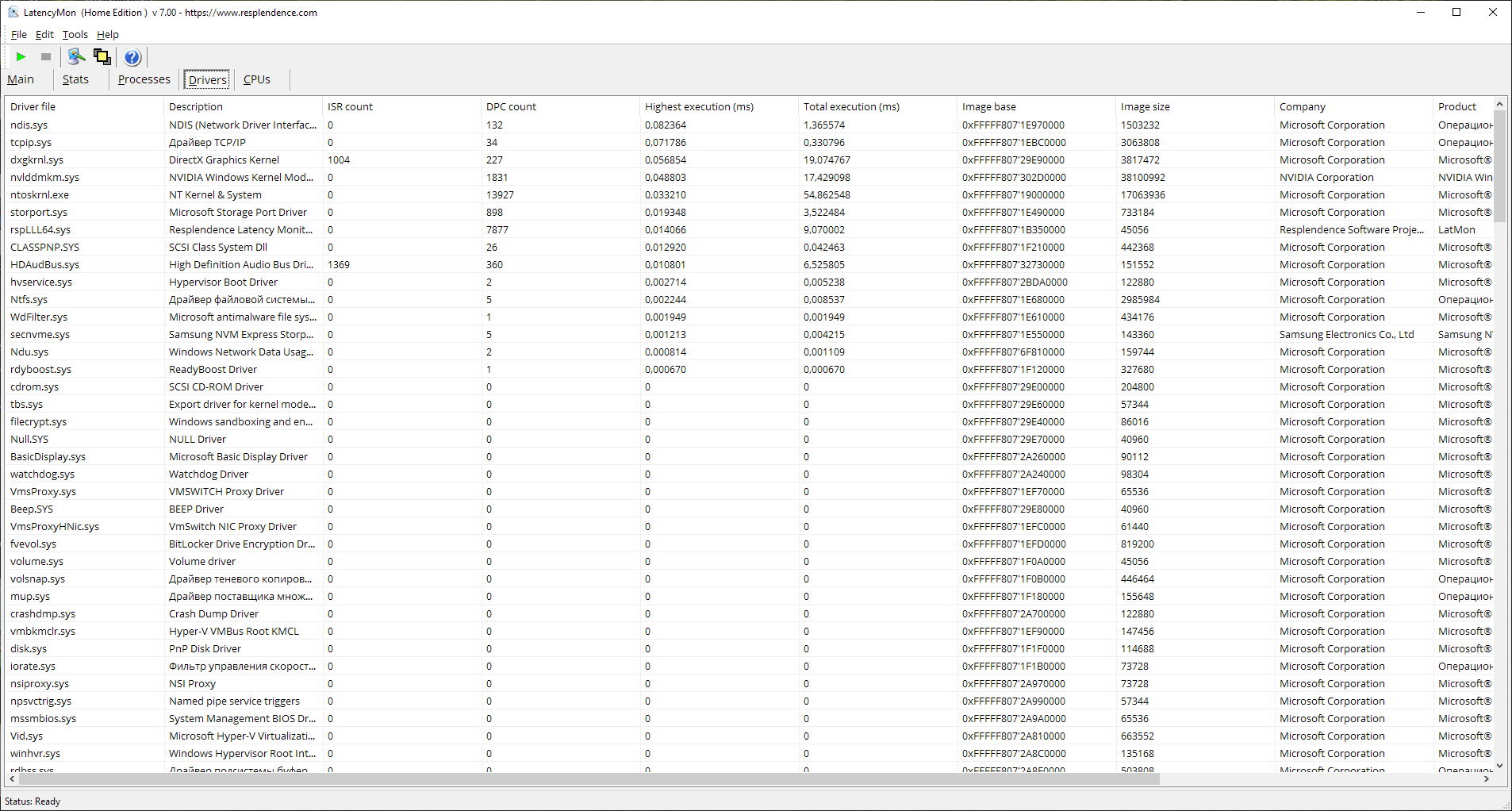Click the NVIDIA Corporation company cell
This screenshot has width=1512, height=811.
[x=1326, y=177]
